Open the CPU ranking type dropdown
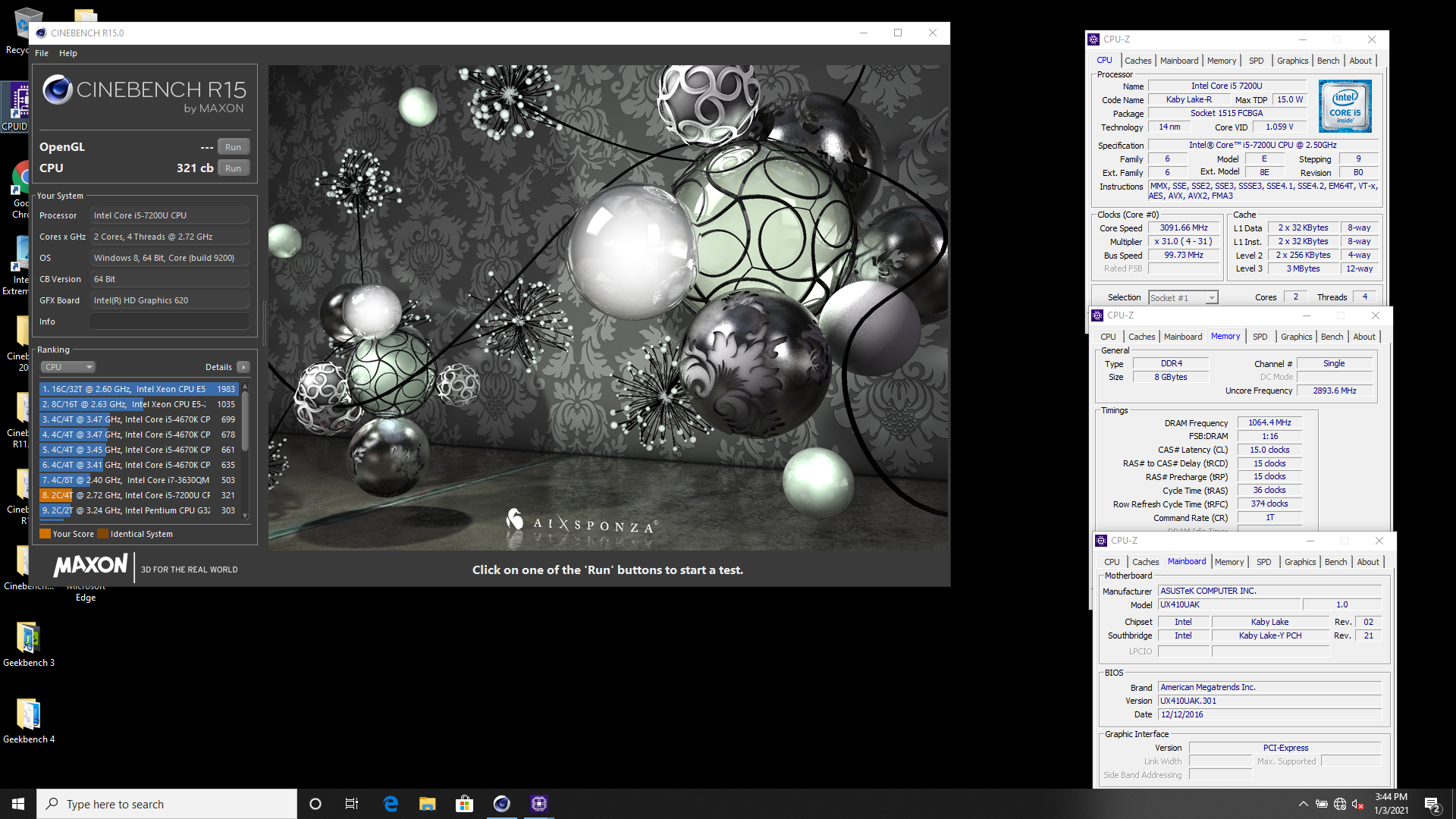The height and width of the screenshot is (819, 1456). coord(68,367)
